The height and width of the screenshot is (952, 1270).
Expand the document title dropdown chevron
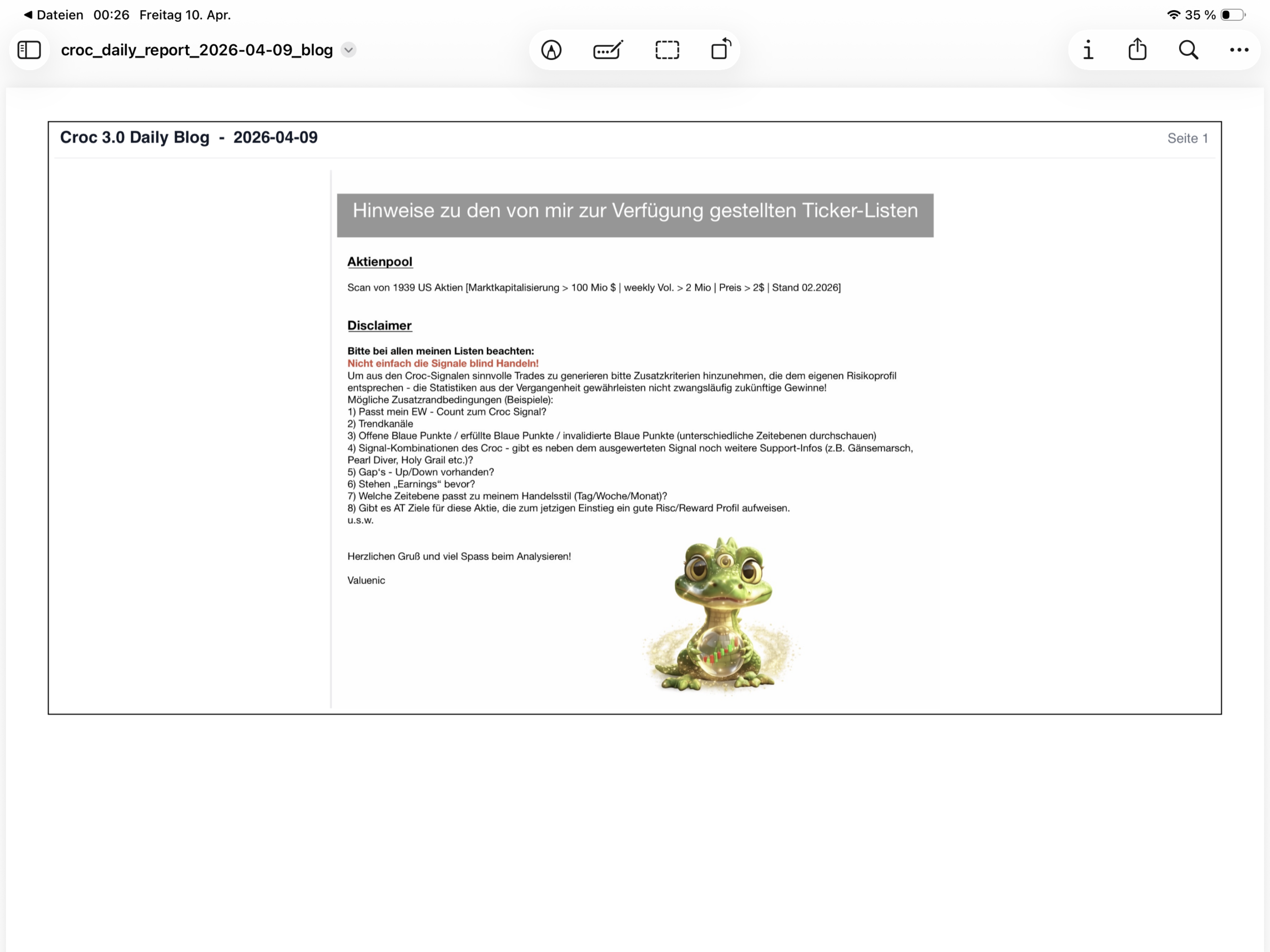(348, 50)
